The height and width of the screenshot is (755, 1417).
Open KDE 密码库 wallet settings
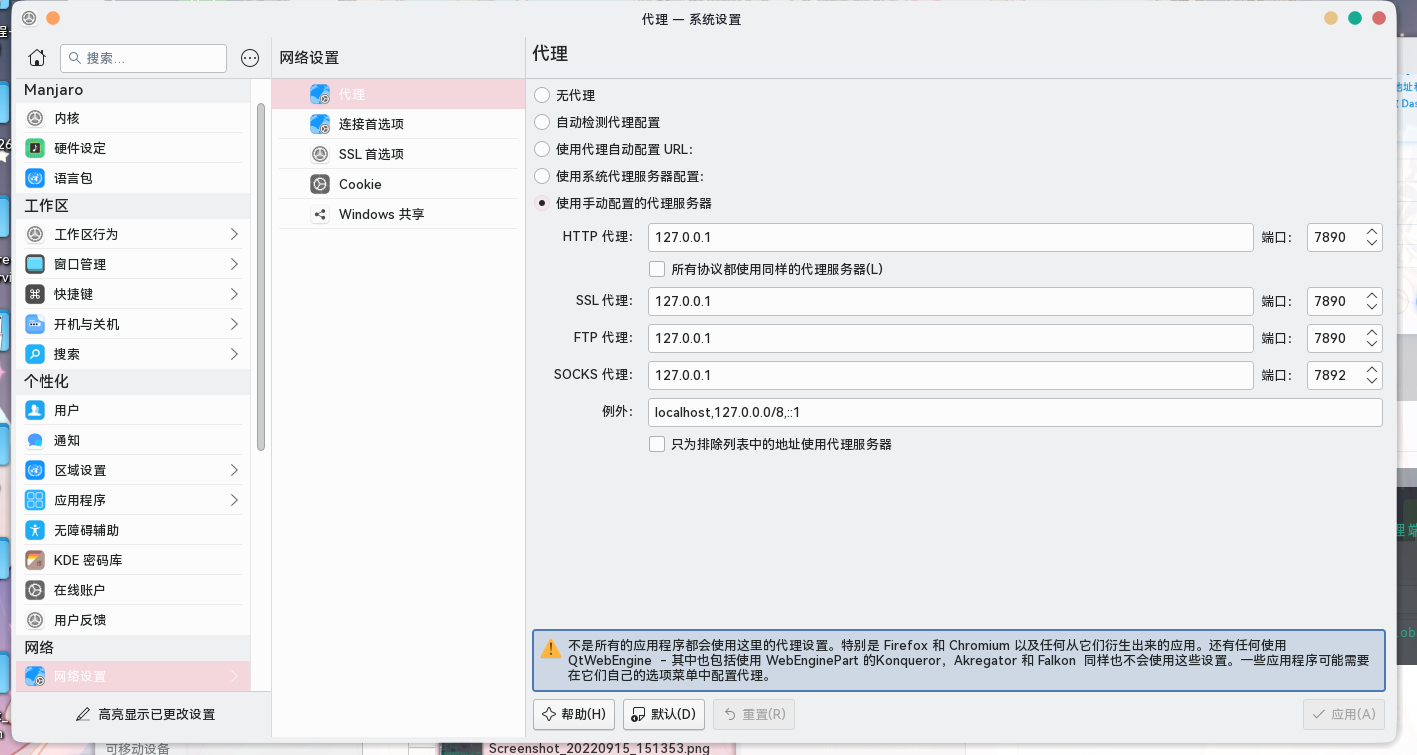point(133,560)
